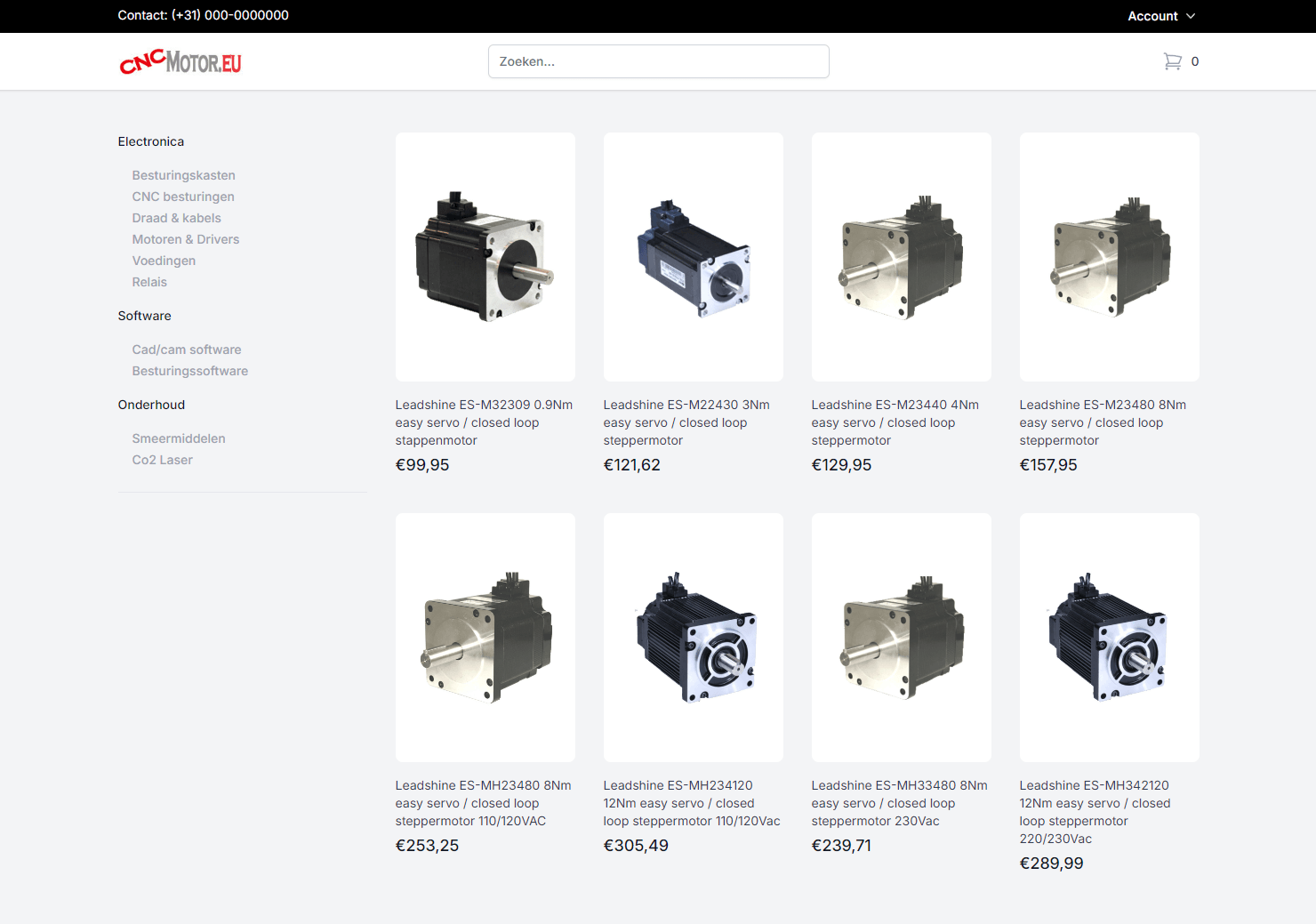Click Leadshine ES-MH342120 12Nm product title
The width and height of the screenshot is (1316, 924).
1095,812
